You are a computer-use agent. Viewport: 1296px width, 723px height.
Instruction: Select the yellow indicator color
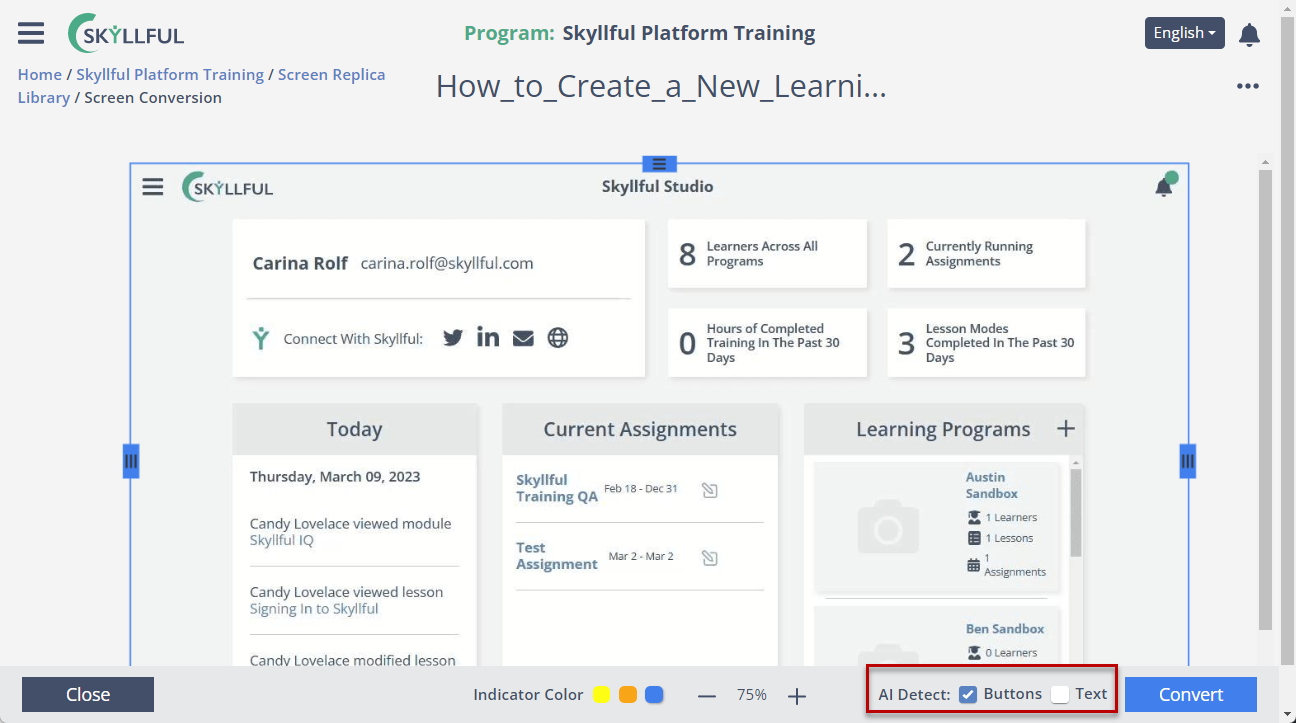(602, 695)
